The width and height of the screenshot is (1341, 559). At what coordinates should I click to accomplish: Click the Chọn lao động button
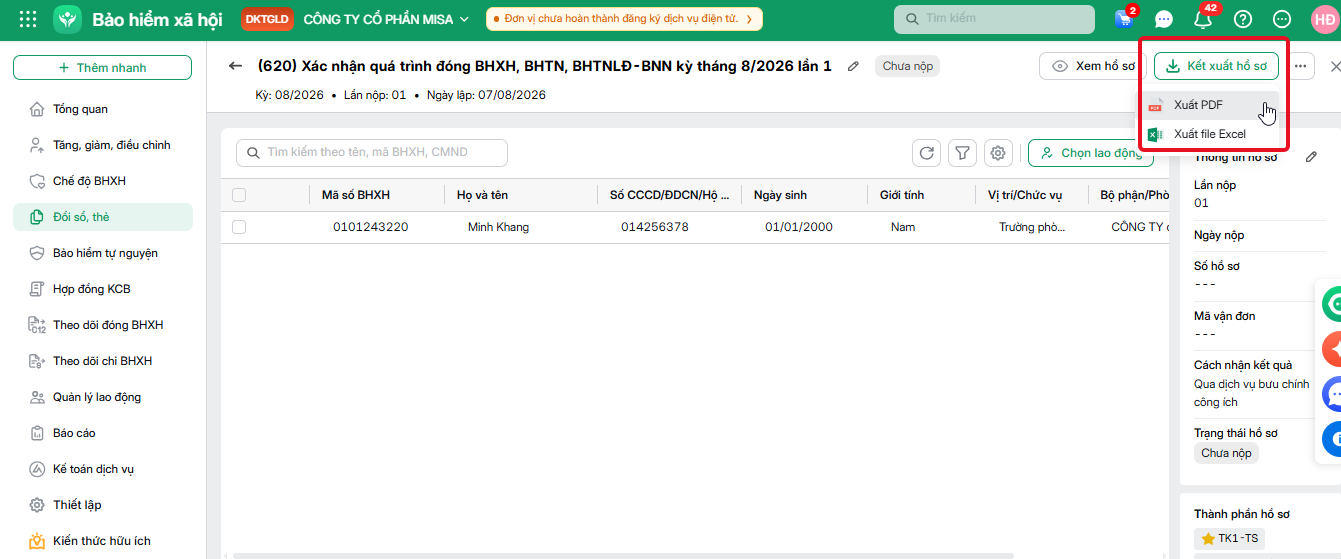click(1091, 153)
